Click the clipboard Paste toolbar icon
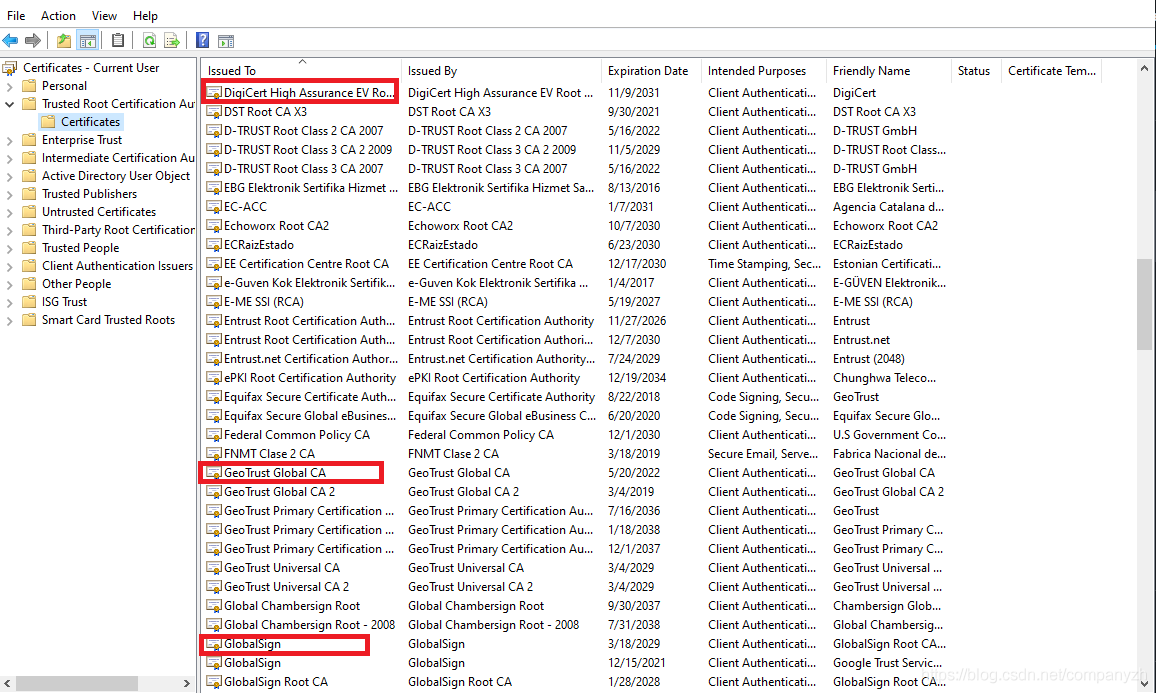 tap(118, 41)
